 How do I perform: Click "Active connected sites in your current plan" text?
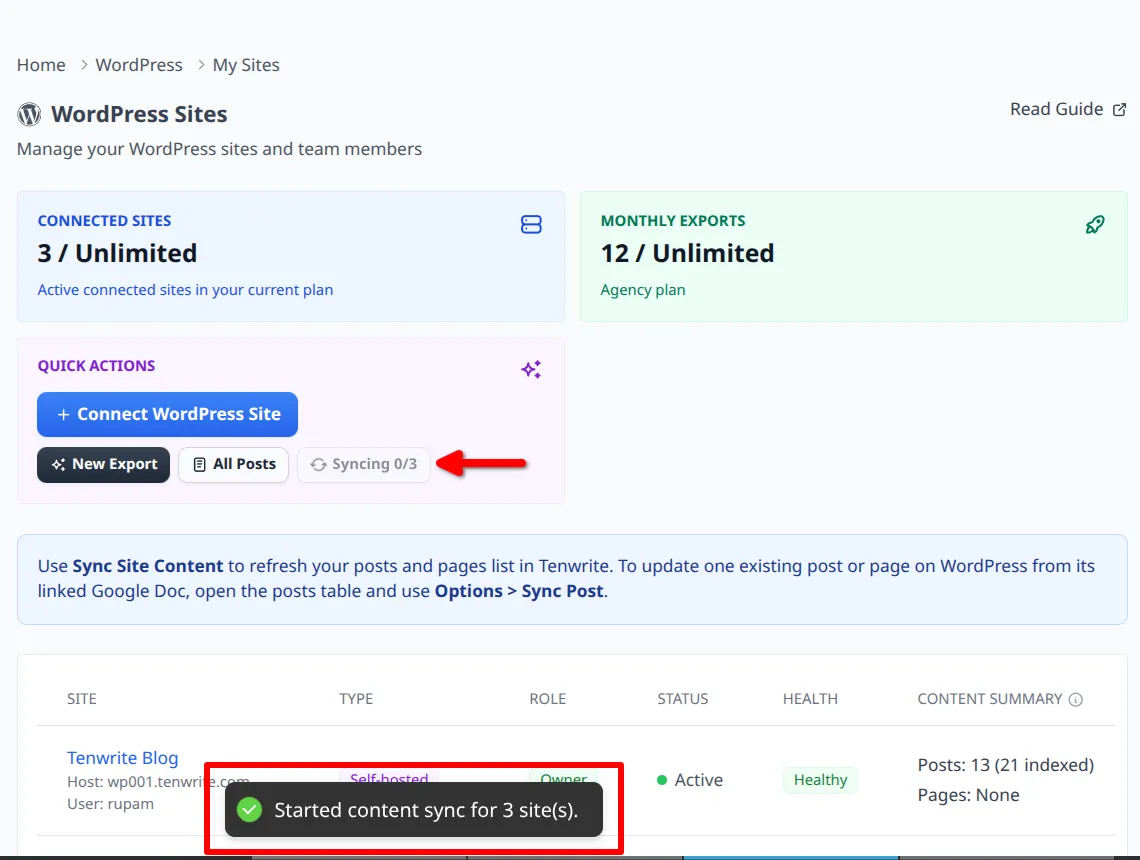(x=185, y=290)
